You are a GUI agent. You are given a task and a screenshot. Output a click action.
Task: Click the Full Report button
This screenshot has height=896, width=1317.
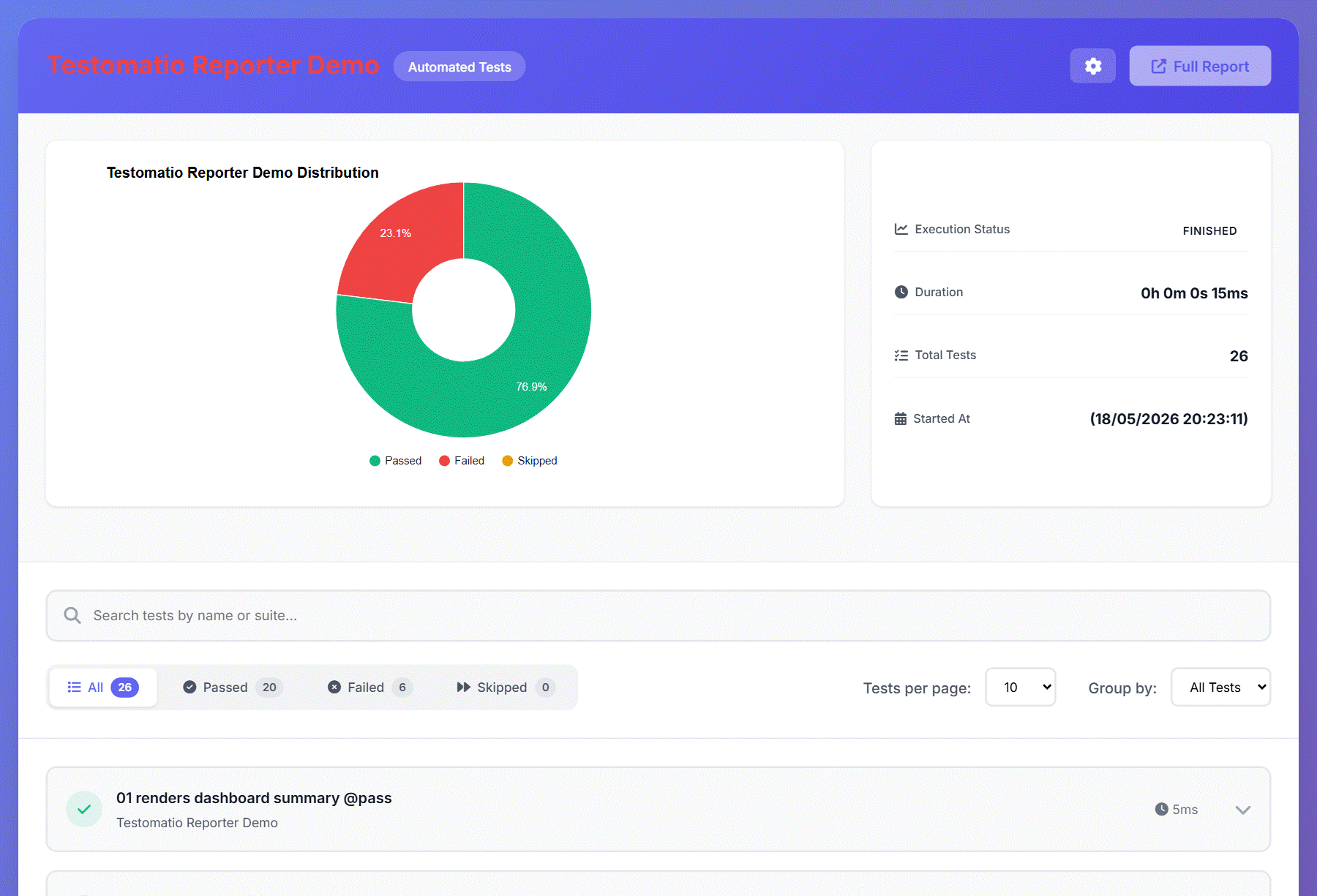pyautogui.click(x=1200, y=66)
